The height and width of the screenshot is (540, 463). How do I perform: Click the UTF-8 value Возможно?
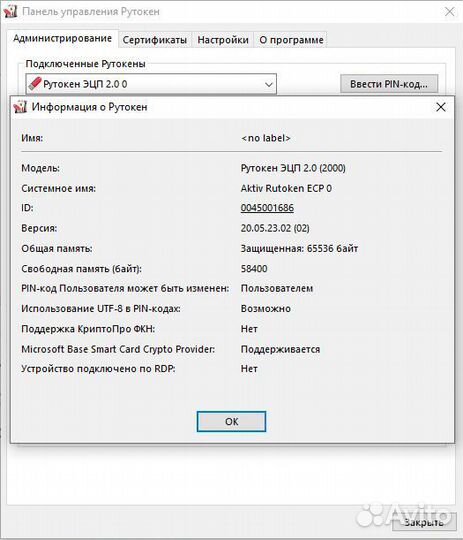pyautogui.click(x=265, y=309)
